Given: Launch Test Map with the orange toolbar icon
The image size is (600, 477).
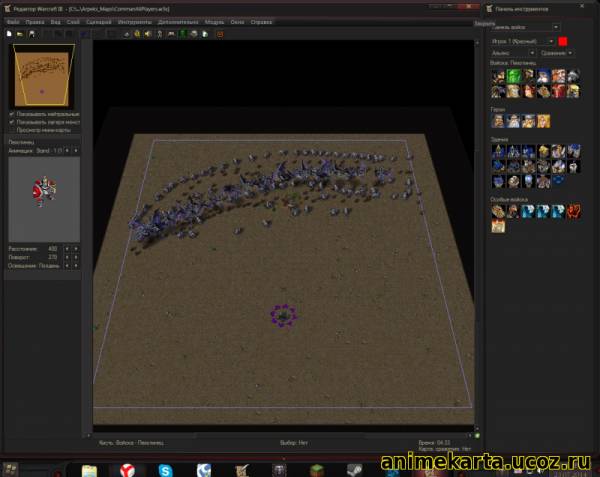Looking at the screenshot, I should click(x=220, y=34).
